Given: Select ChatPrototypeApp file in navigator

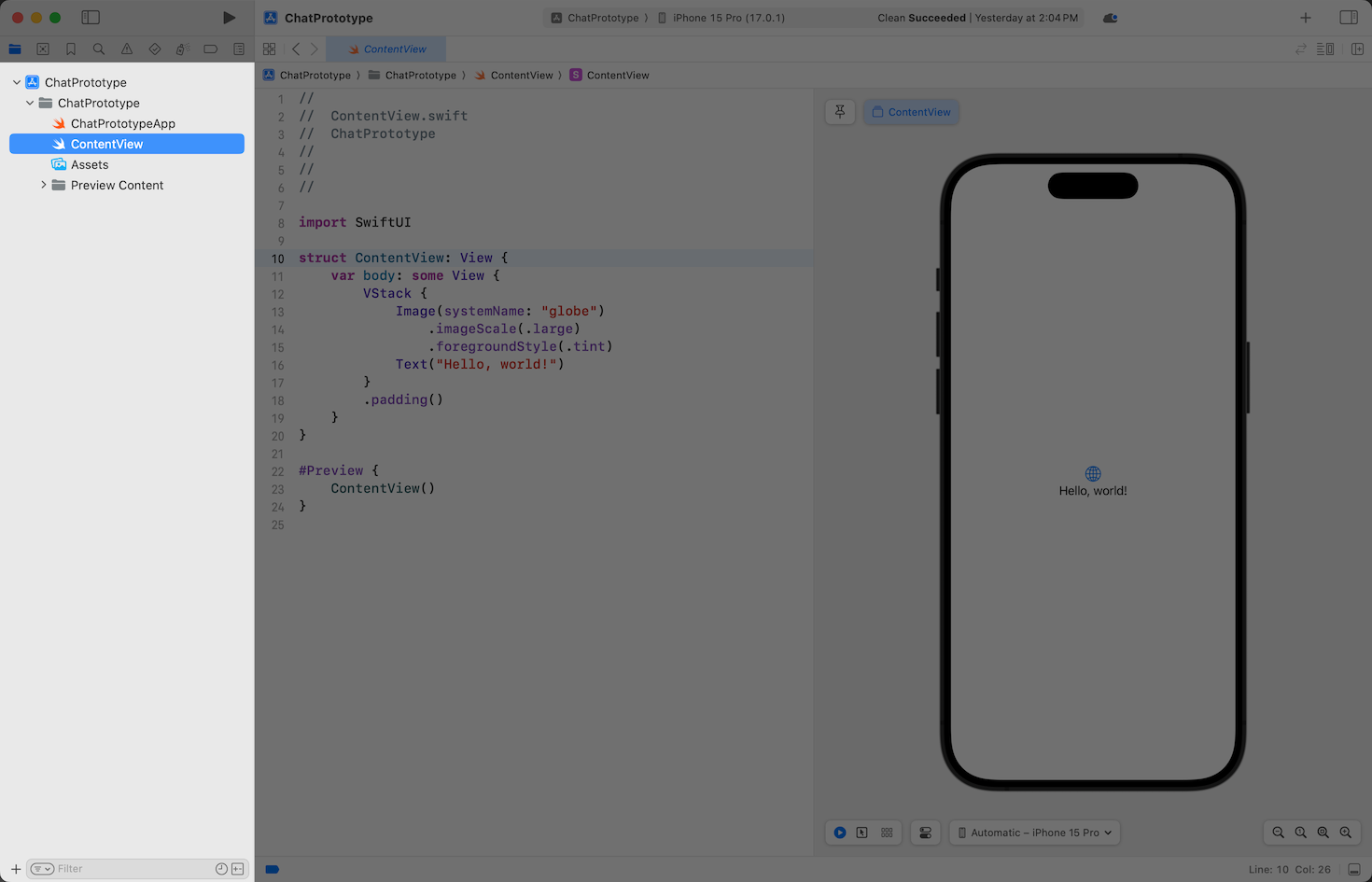Looking at the screenshot, I should (x=122, y=123).
